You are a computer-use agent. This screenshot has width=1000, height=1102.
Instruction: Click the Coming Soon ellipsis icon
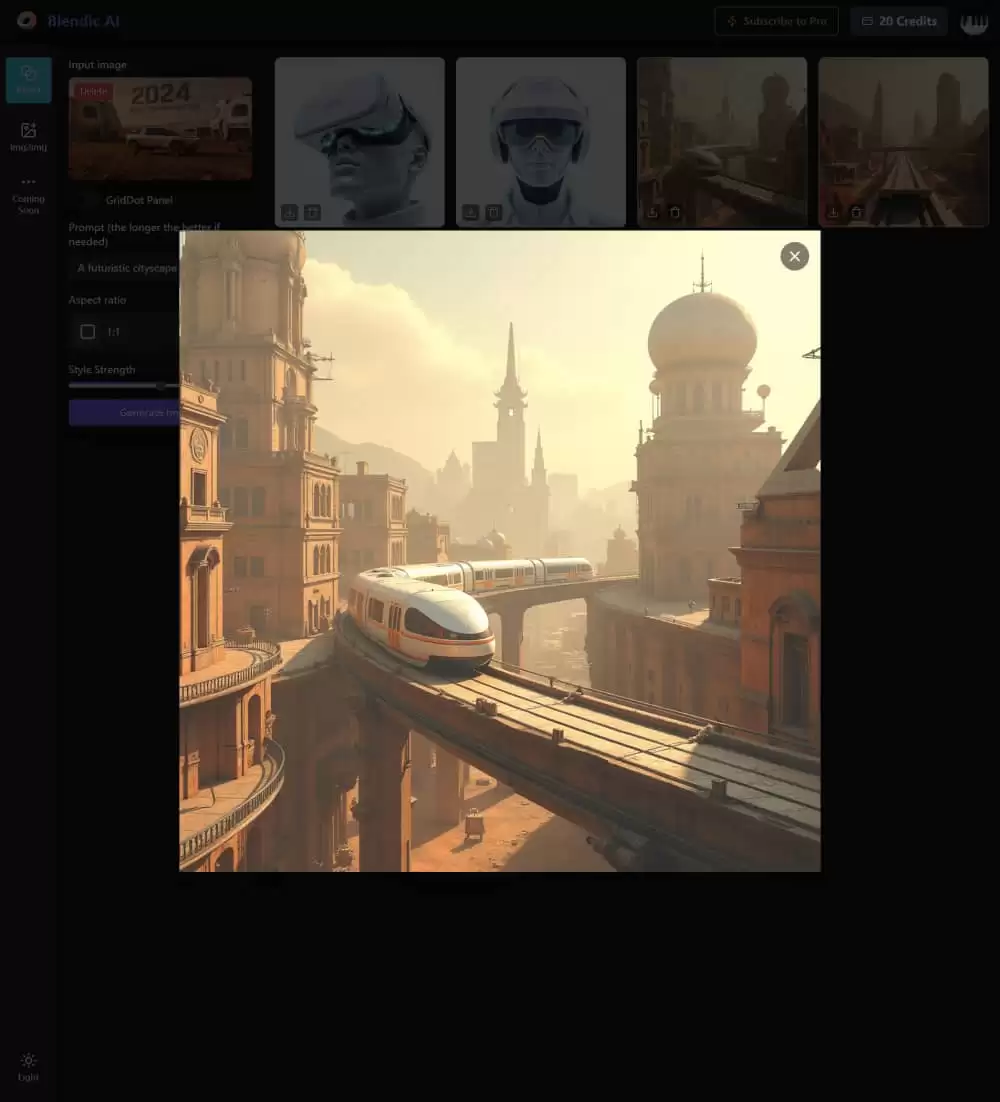coord(28,182)
